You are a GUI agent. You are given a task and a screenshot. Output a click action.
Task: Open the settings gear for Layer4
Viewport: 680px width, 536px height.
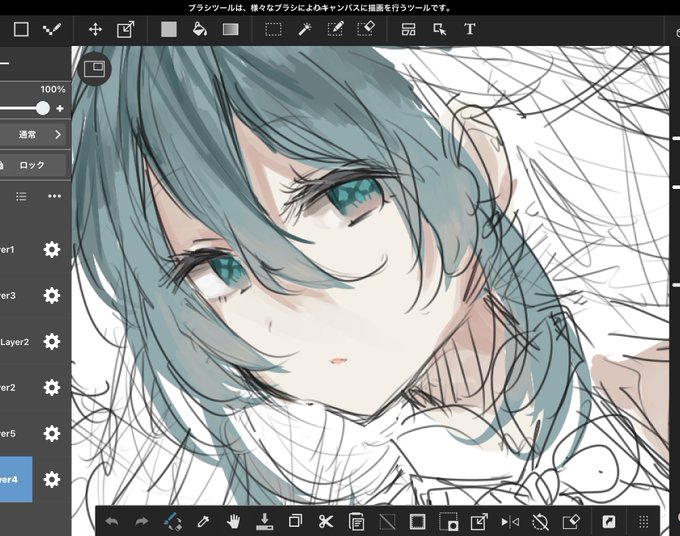52,480
